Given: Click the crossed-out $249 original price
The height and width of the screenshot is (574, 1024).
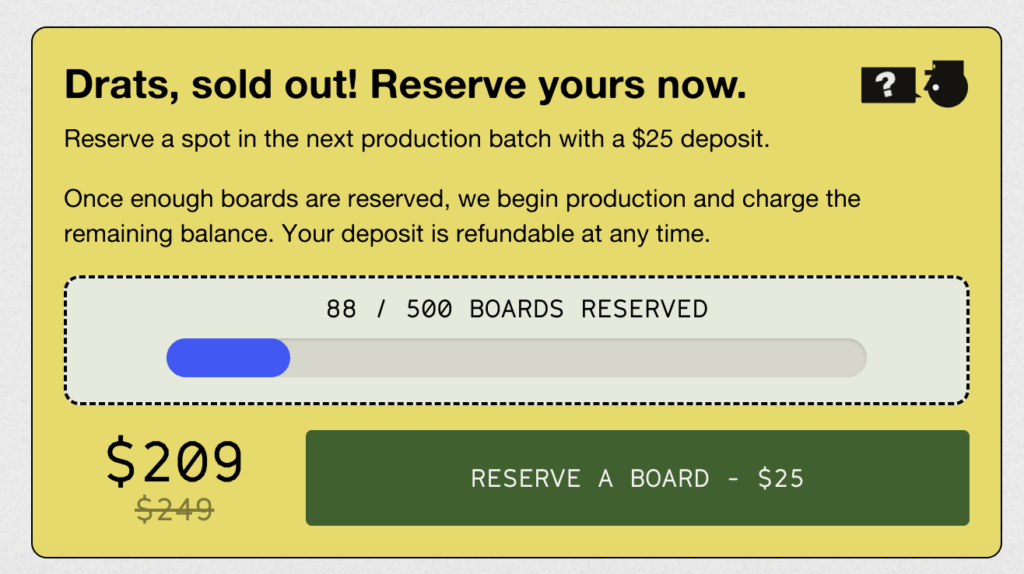Looking at the screenshot, I should pos(175,511).
